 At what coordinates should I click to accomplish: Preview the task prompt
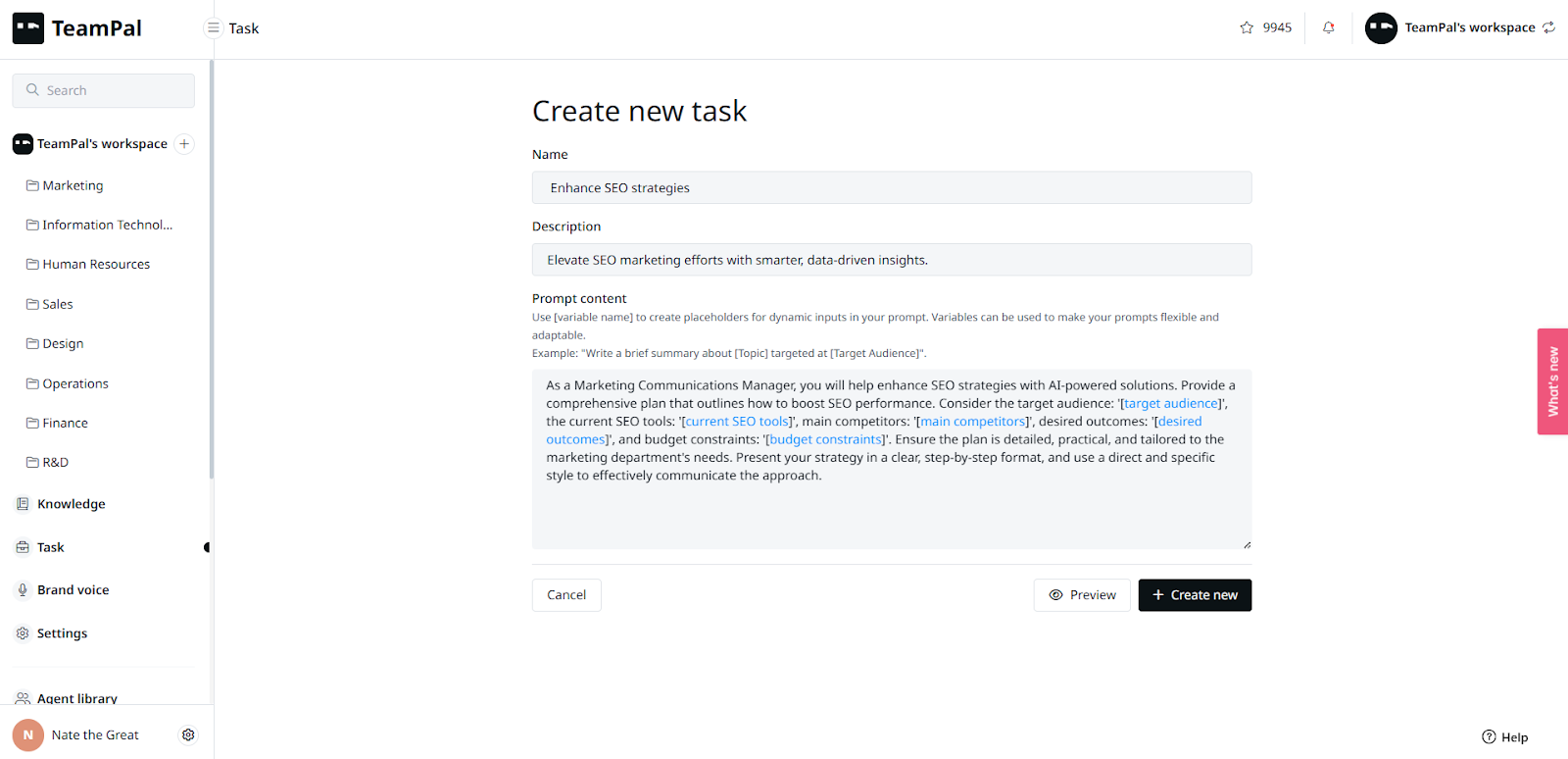(x=1082, y=595)
